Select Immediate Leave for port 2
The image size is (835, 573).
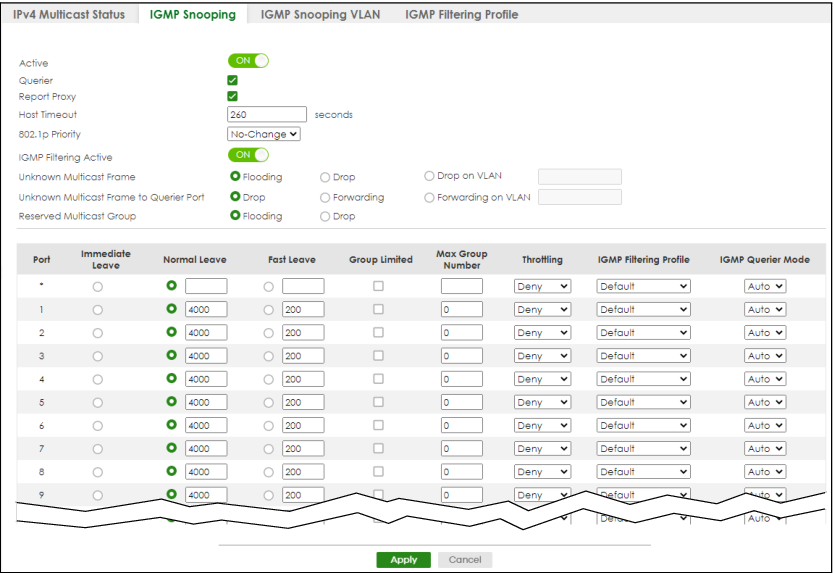tap(97, 333)
